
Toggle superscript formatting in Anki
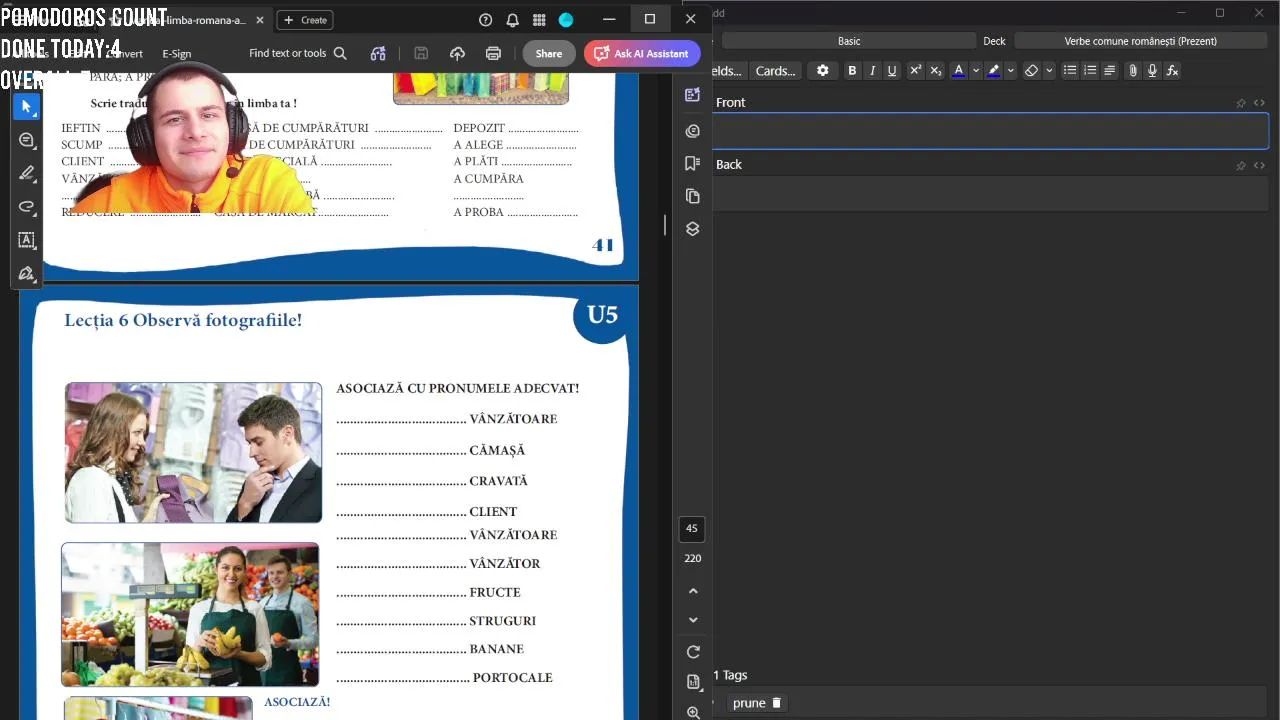click(x=915, y=71)
